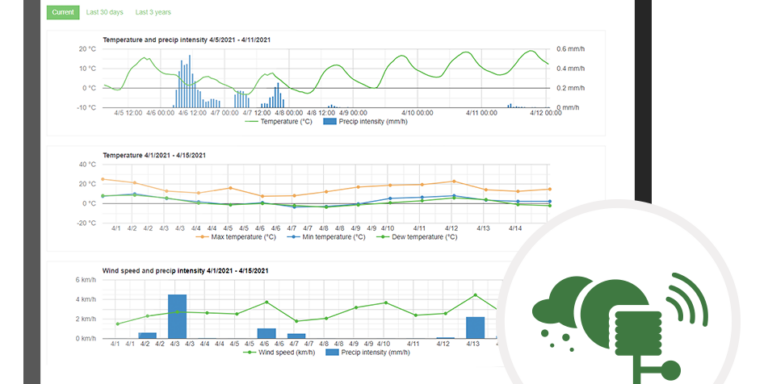Viewport: 768px width, 384px height.
Task: Toggle Wind speed (km/h) legend entry
Action: pyautogui.click(x=280, y=352)
